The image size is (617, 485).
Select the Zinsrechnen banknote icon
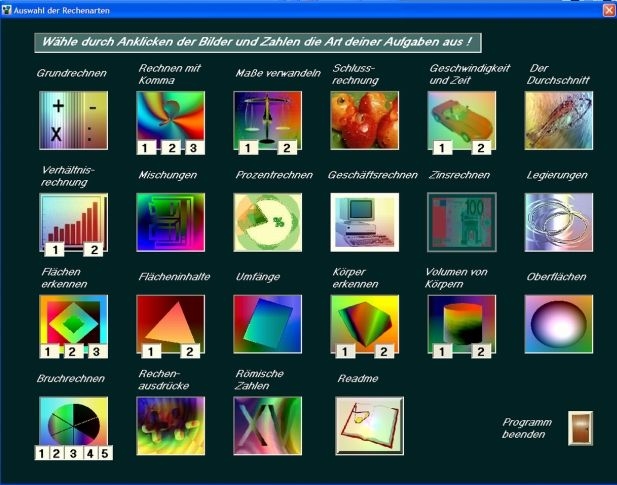click(x=461, y=222)
